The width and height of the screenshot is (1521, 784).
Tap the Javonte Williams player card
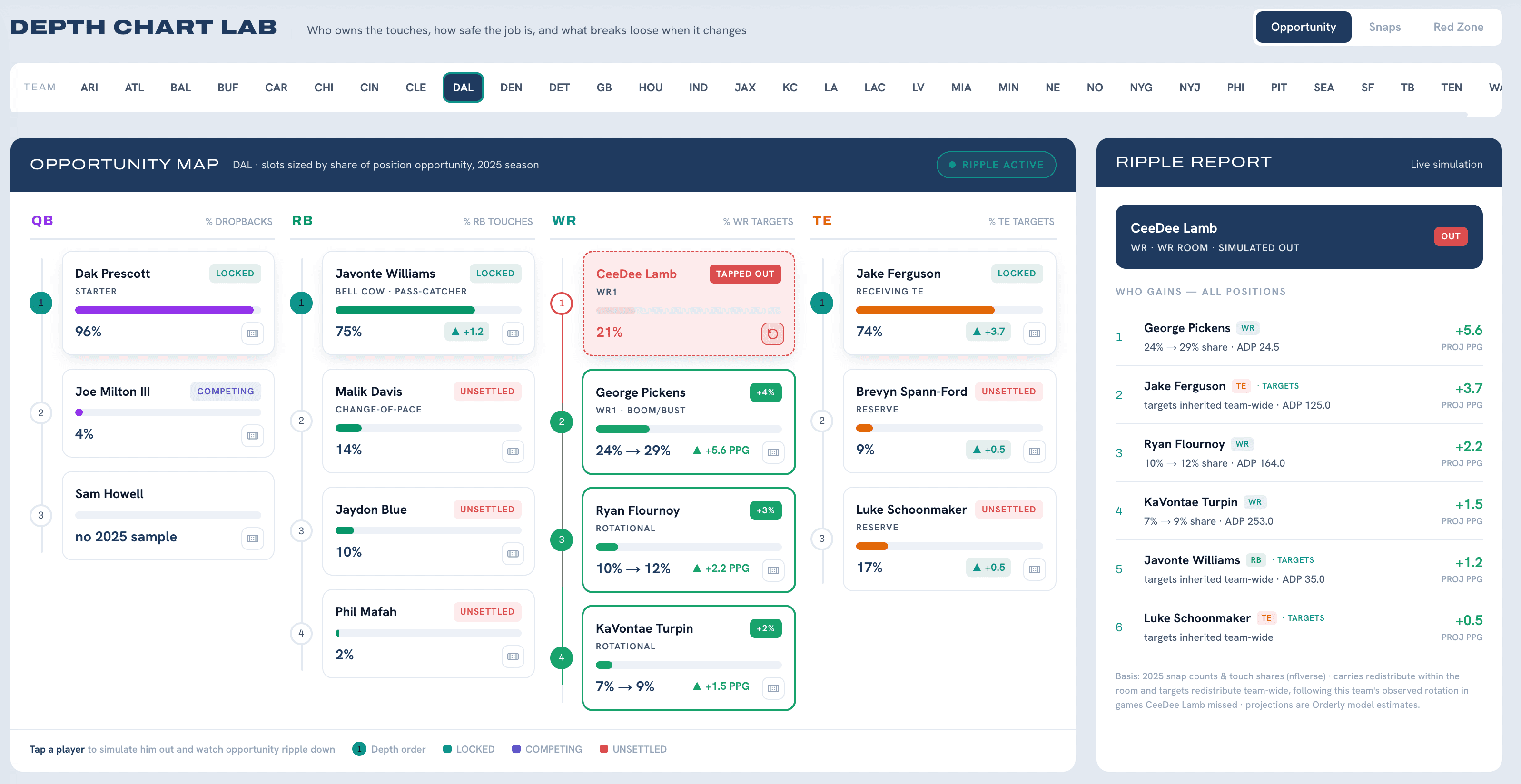429,303
